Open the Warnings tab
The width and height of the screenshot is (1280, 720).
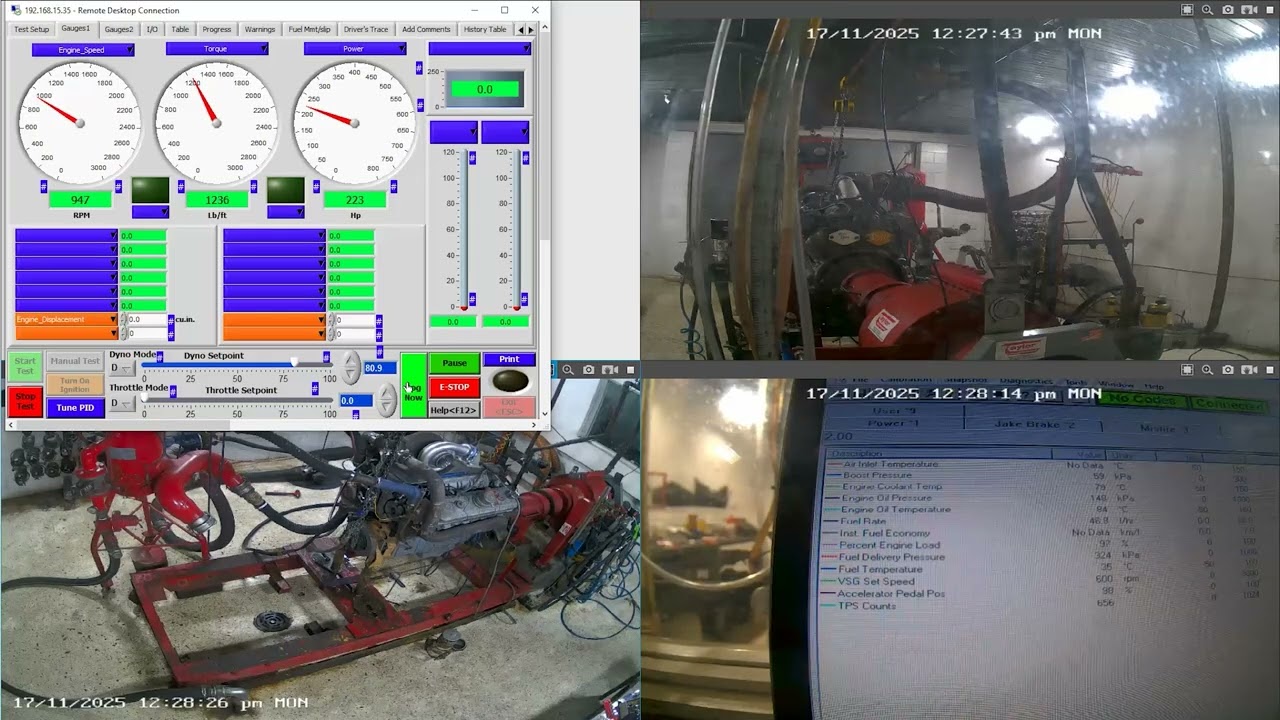[x=259, y=30]
